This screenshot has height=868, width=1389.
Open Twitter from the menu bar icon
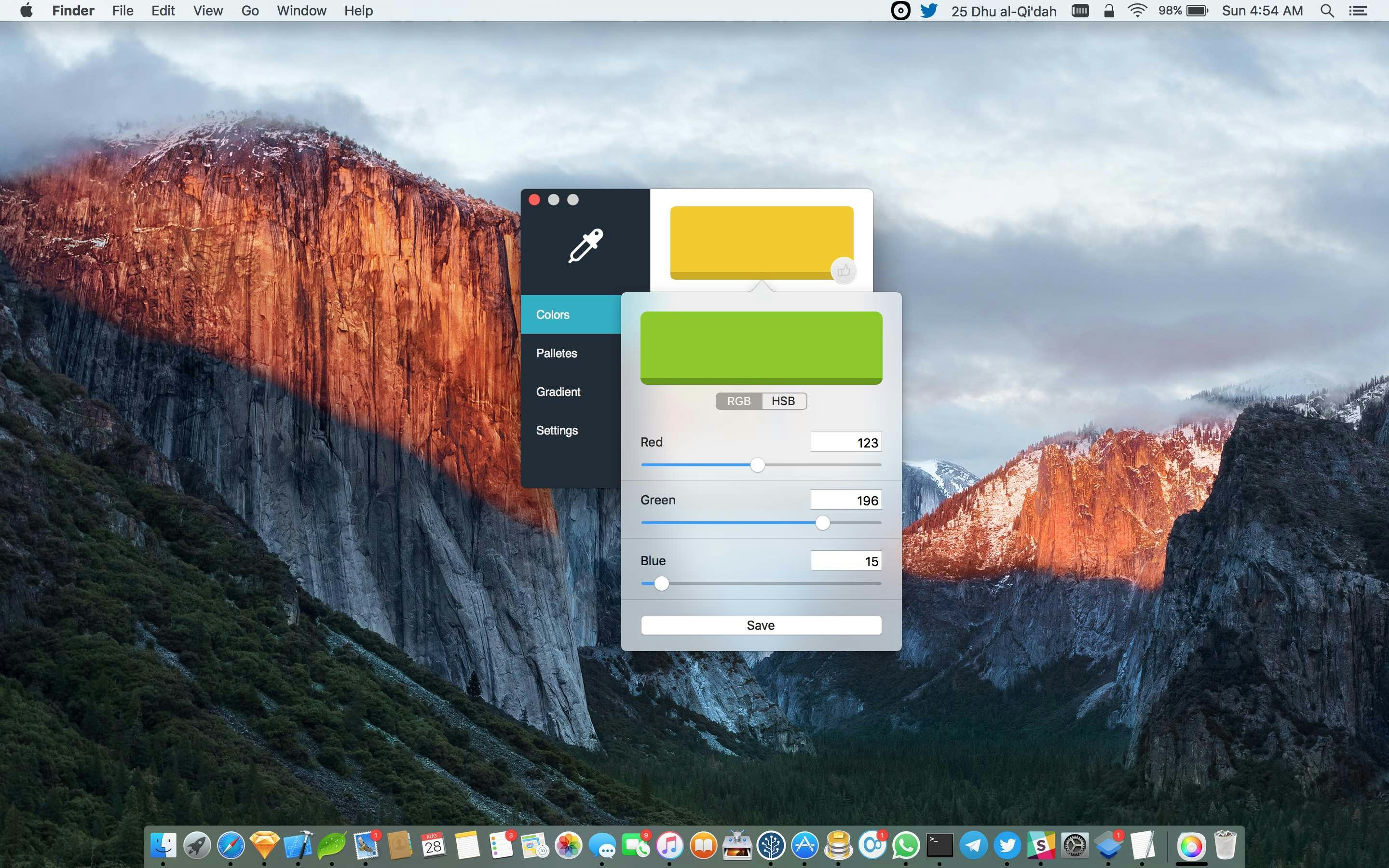tap(928, 11)
